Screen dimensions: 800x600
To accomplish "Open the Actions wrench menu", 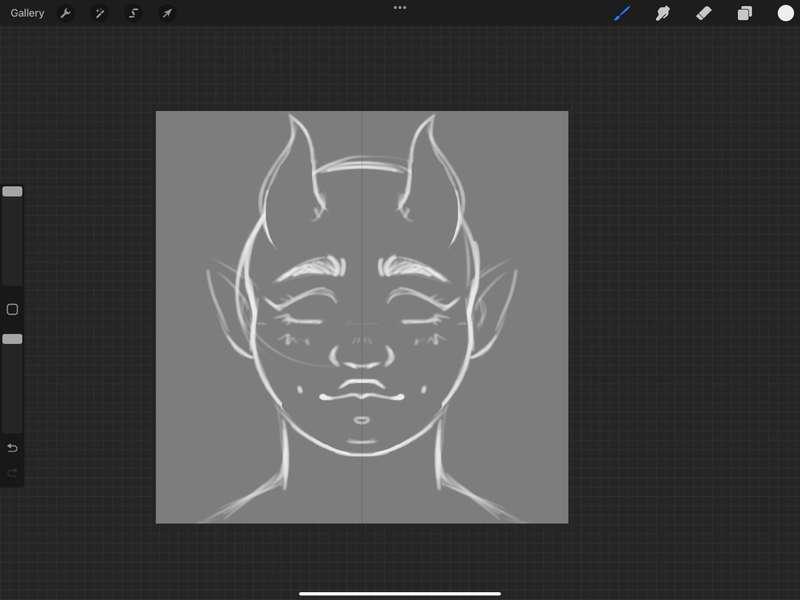I will click(65, 13).
